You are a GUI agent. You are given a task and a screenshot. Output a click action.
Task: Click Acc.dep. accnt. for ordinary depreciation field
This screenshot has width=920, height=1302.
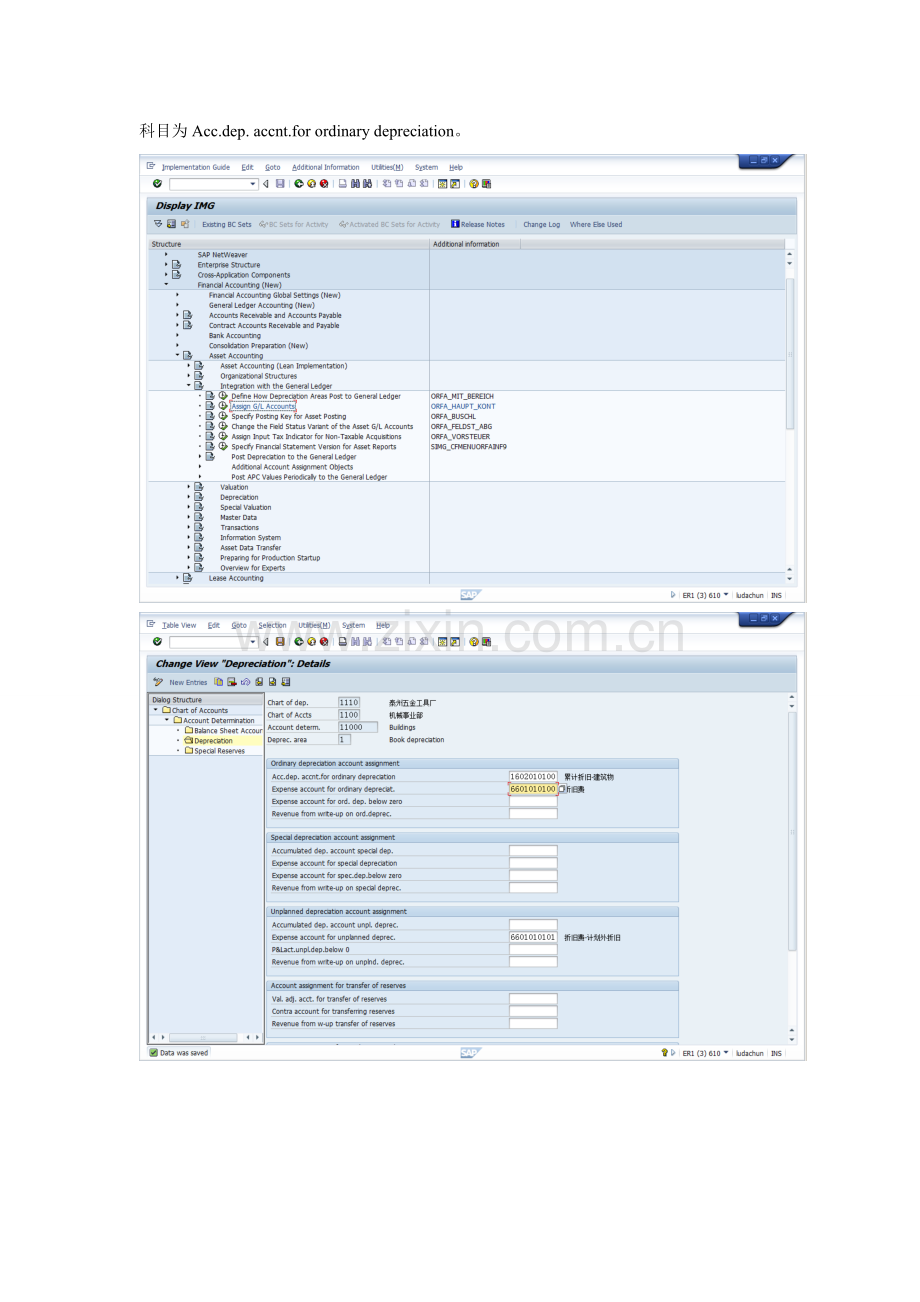(533, 777)
